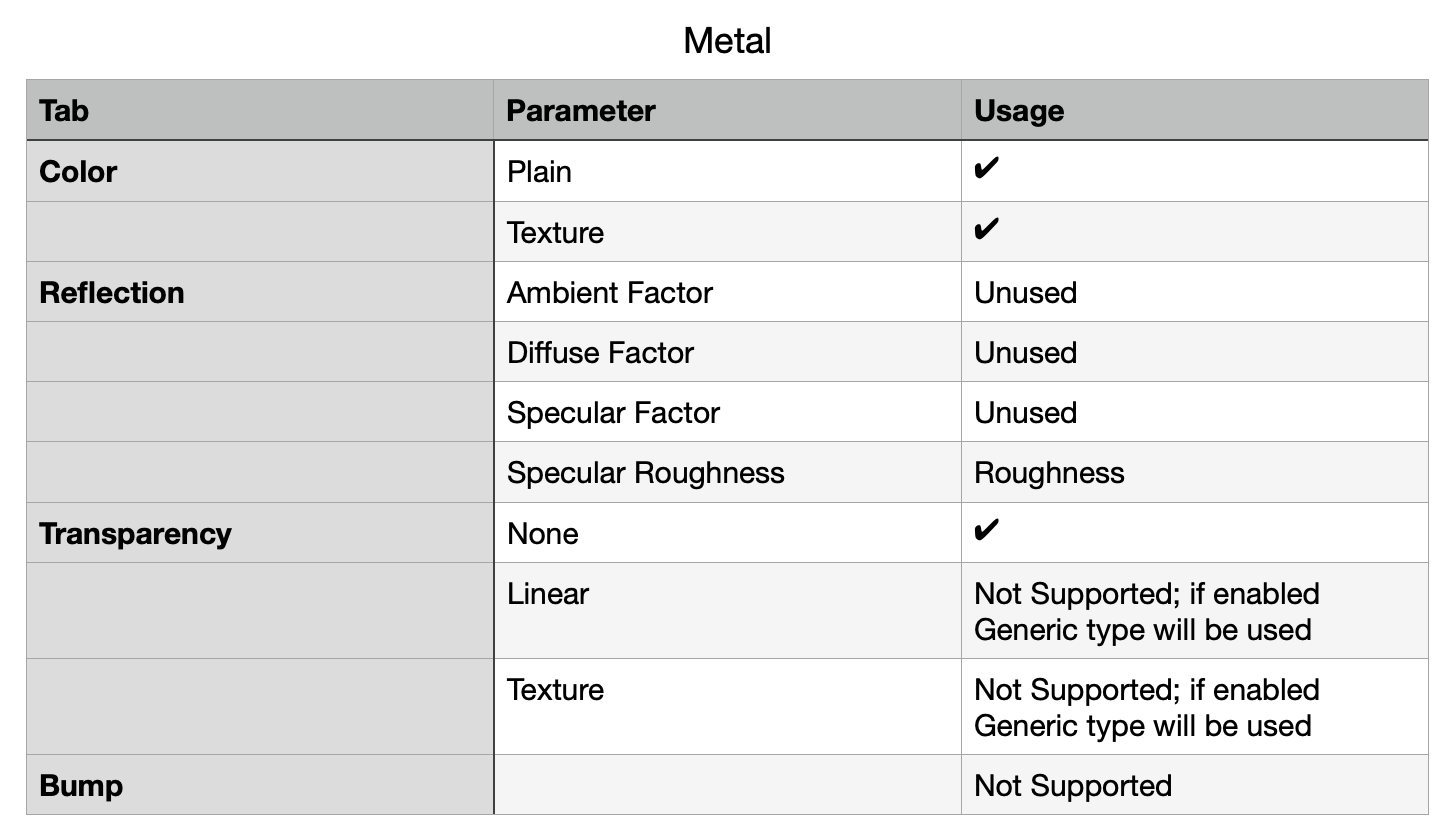1454x840 pixels.
Task: Click the Roughness usage cell
Action: (1195, 472)
